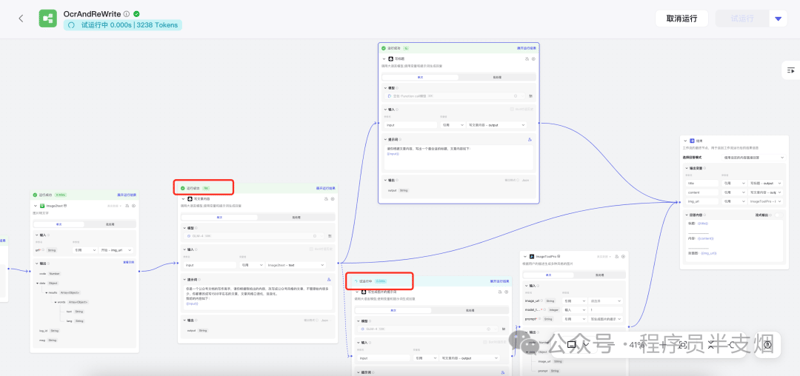Click the back arrow beside OcrAndReWrite

(21, 19)
